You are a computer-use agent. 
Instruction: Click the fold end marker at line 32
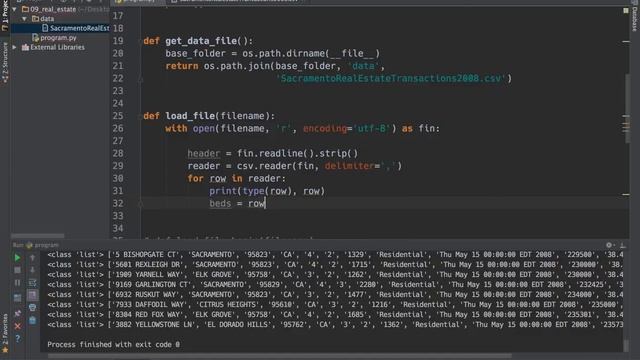click(140, 203)
